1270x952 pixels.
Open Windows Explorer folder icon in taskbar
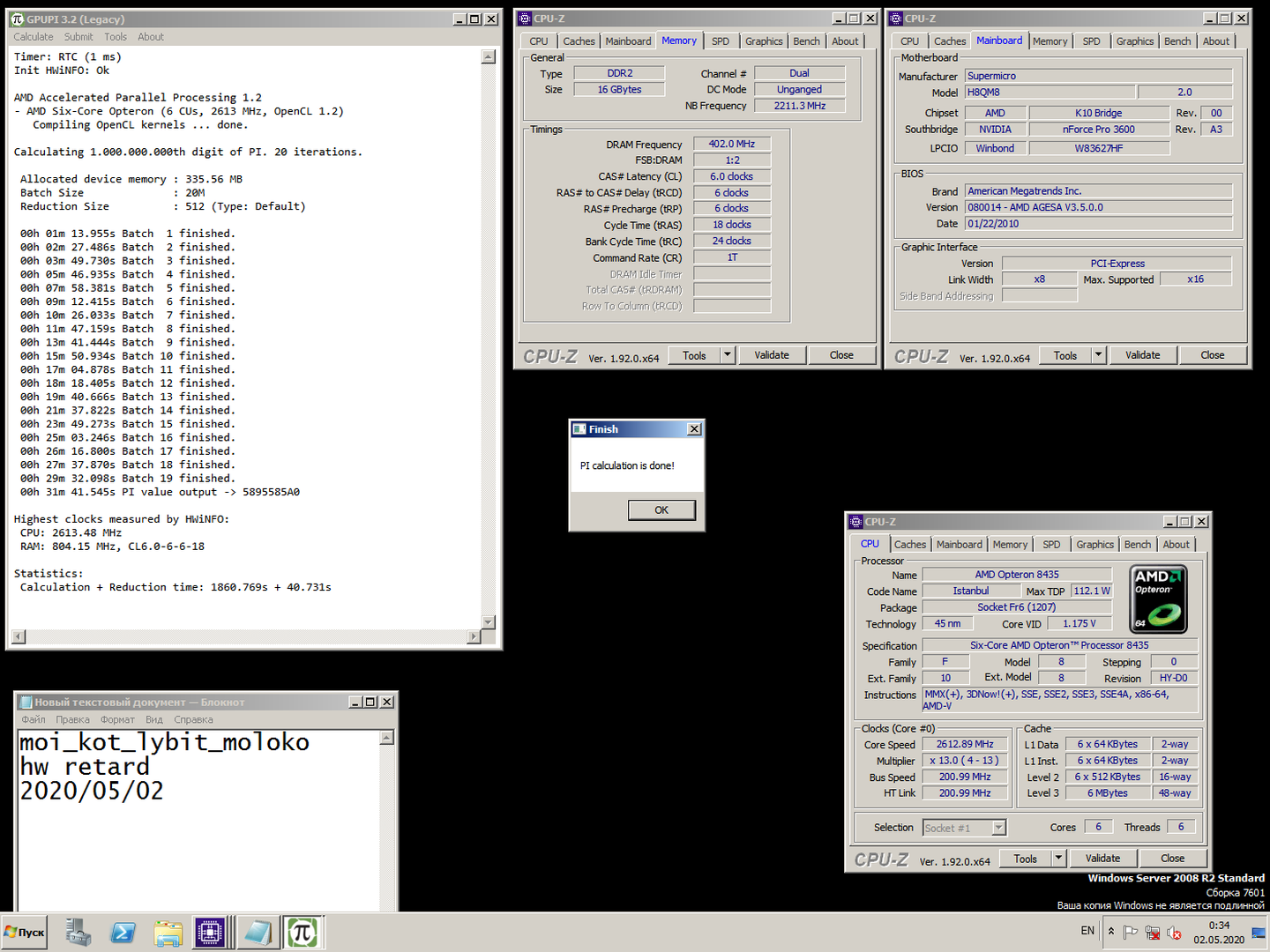point(168,932)
